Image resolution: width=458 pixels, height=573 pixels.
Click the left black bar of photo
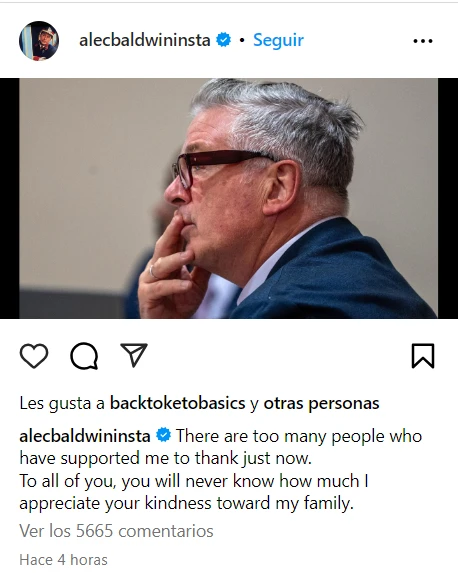10,198
